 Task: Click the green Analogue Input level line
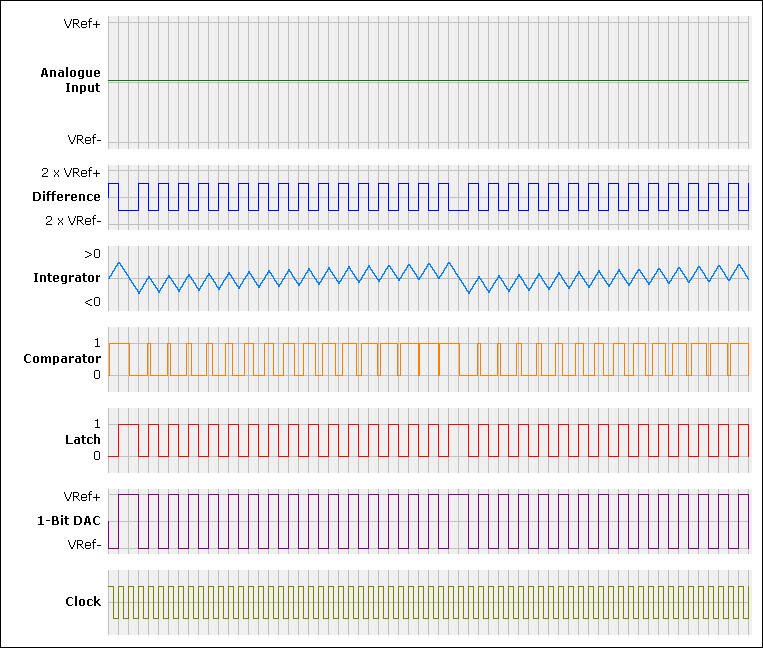(x=428, y=80)
